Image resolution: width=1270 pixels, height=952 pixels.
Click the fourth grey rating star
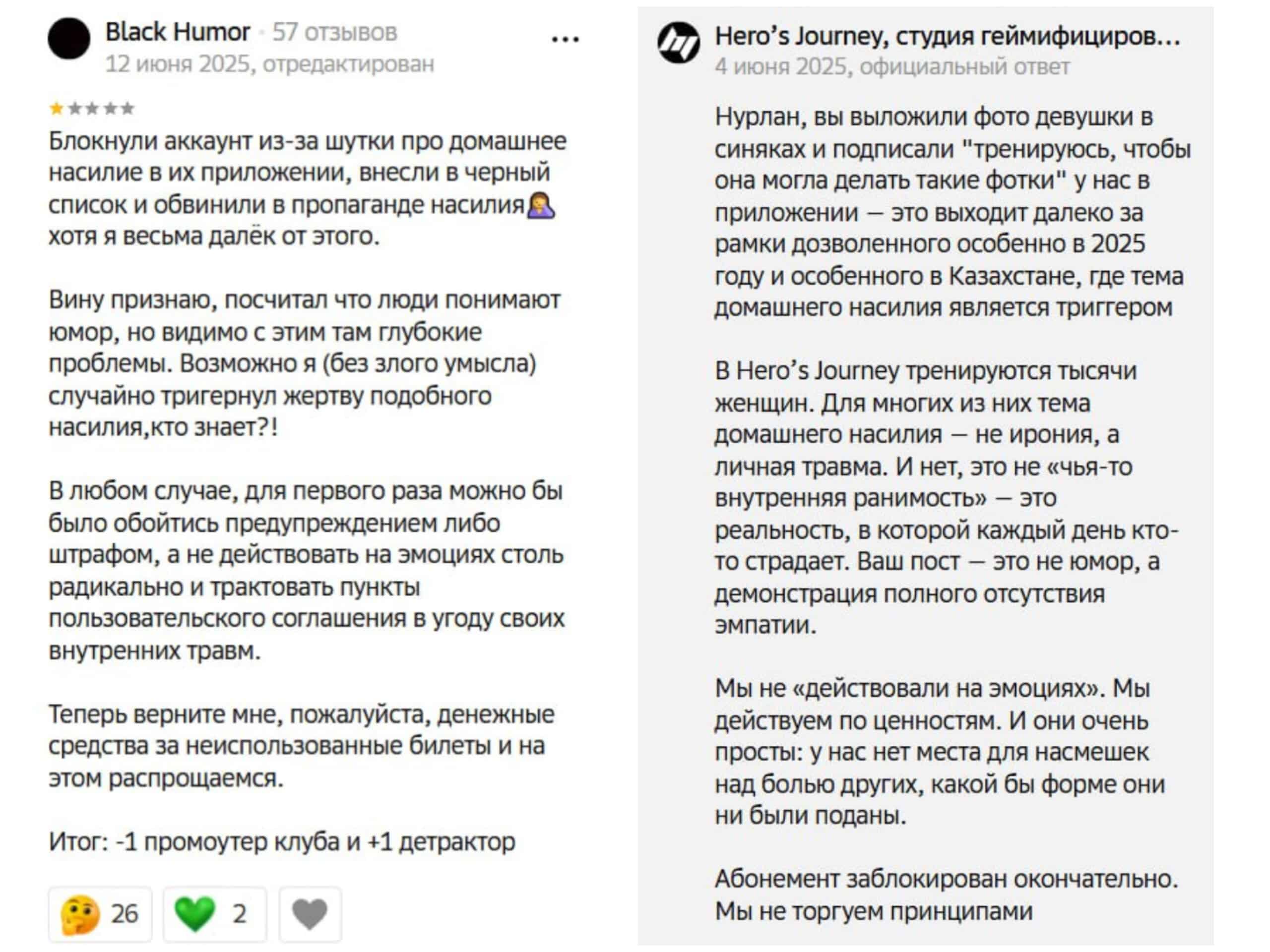[110, 108]
